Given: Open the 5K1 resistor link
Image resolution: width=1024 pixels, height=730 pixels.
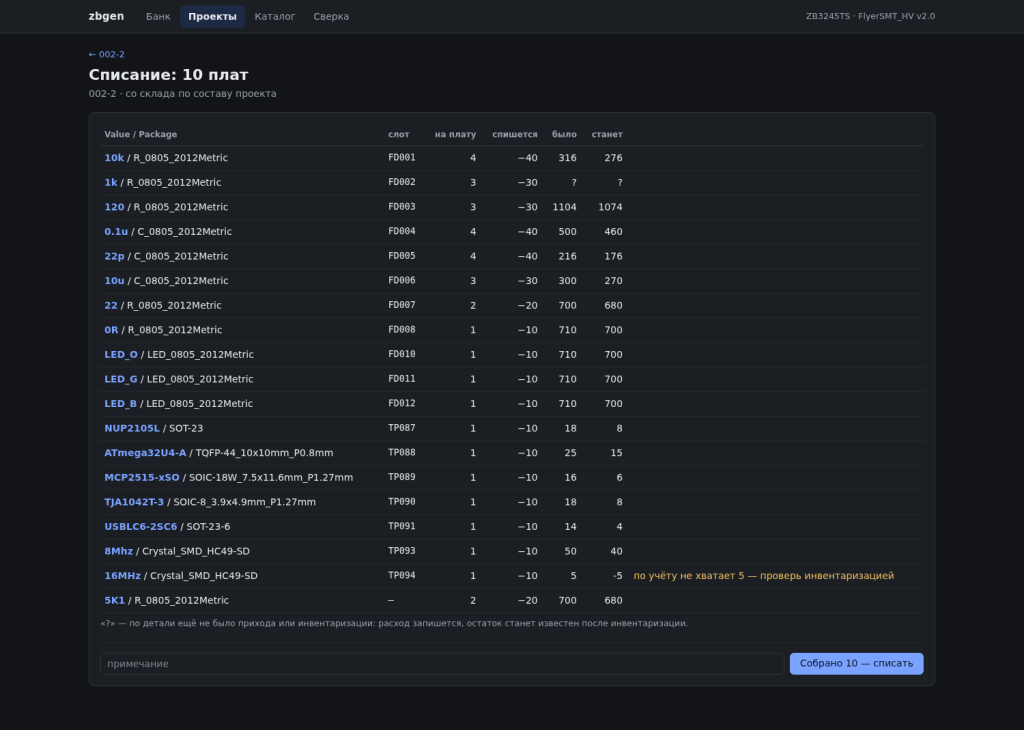Looking at the screenshot, I should 114,601.
